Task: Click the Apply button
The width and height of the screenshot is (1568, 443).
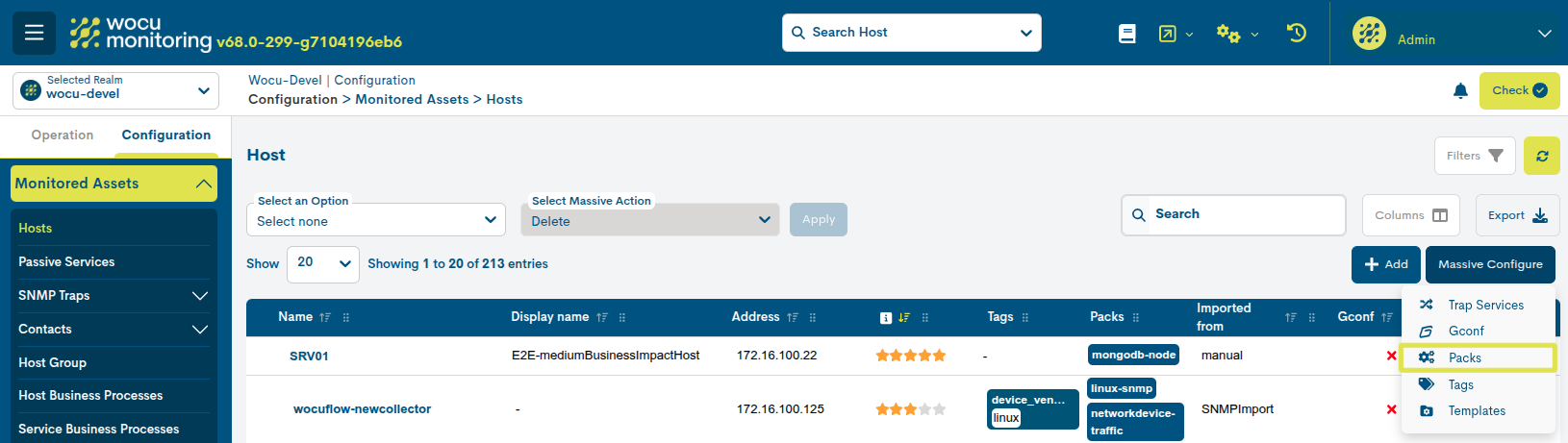Action: 819,219
